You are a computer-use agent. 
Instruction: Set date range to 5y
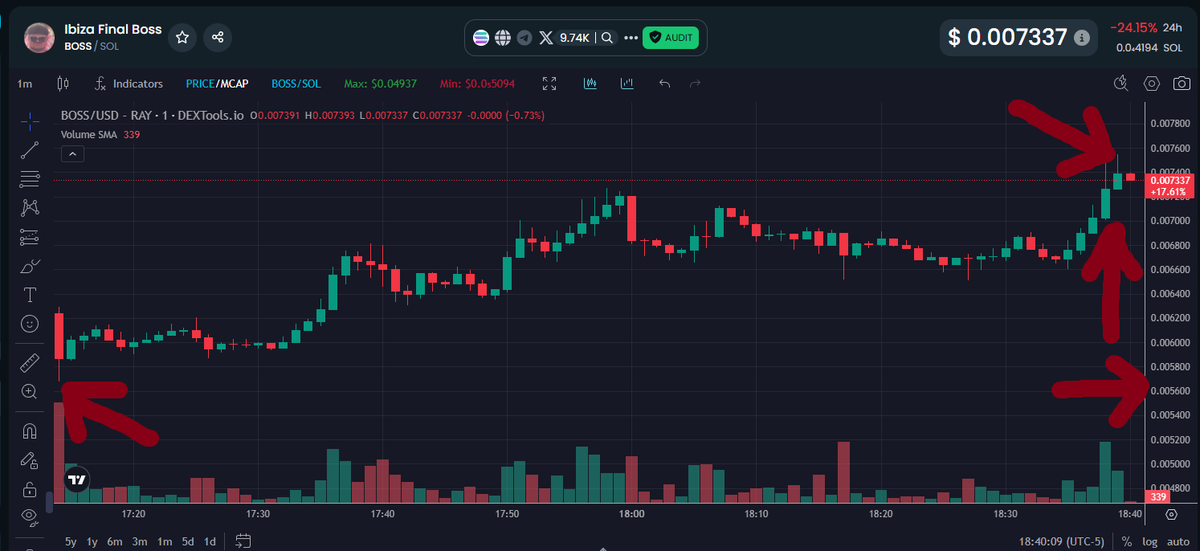[x=71, y=541]
